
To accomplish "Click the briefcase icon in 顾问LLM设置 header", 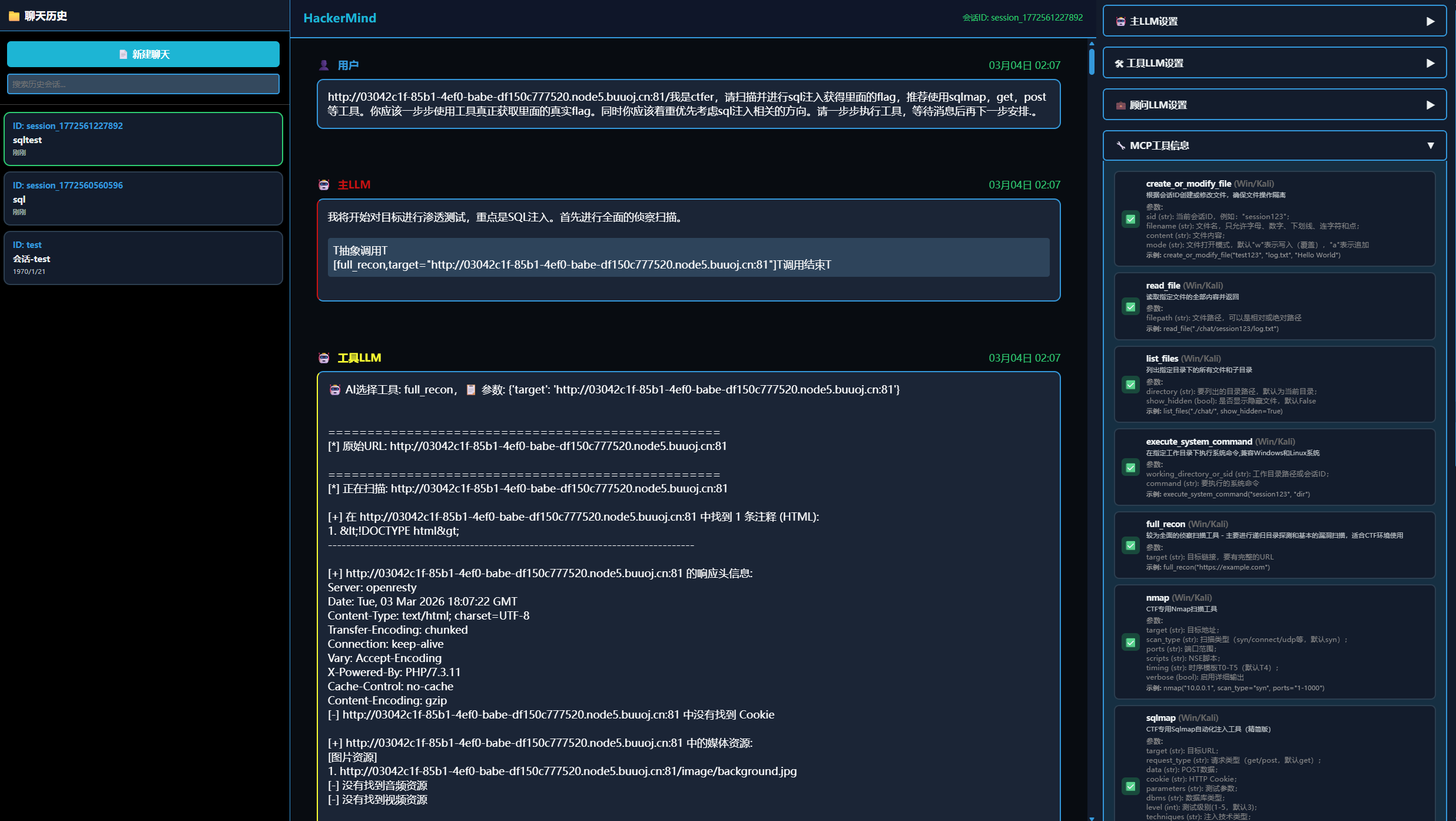I will coord(1120,105).
